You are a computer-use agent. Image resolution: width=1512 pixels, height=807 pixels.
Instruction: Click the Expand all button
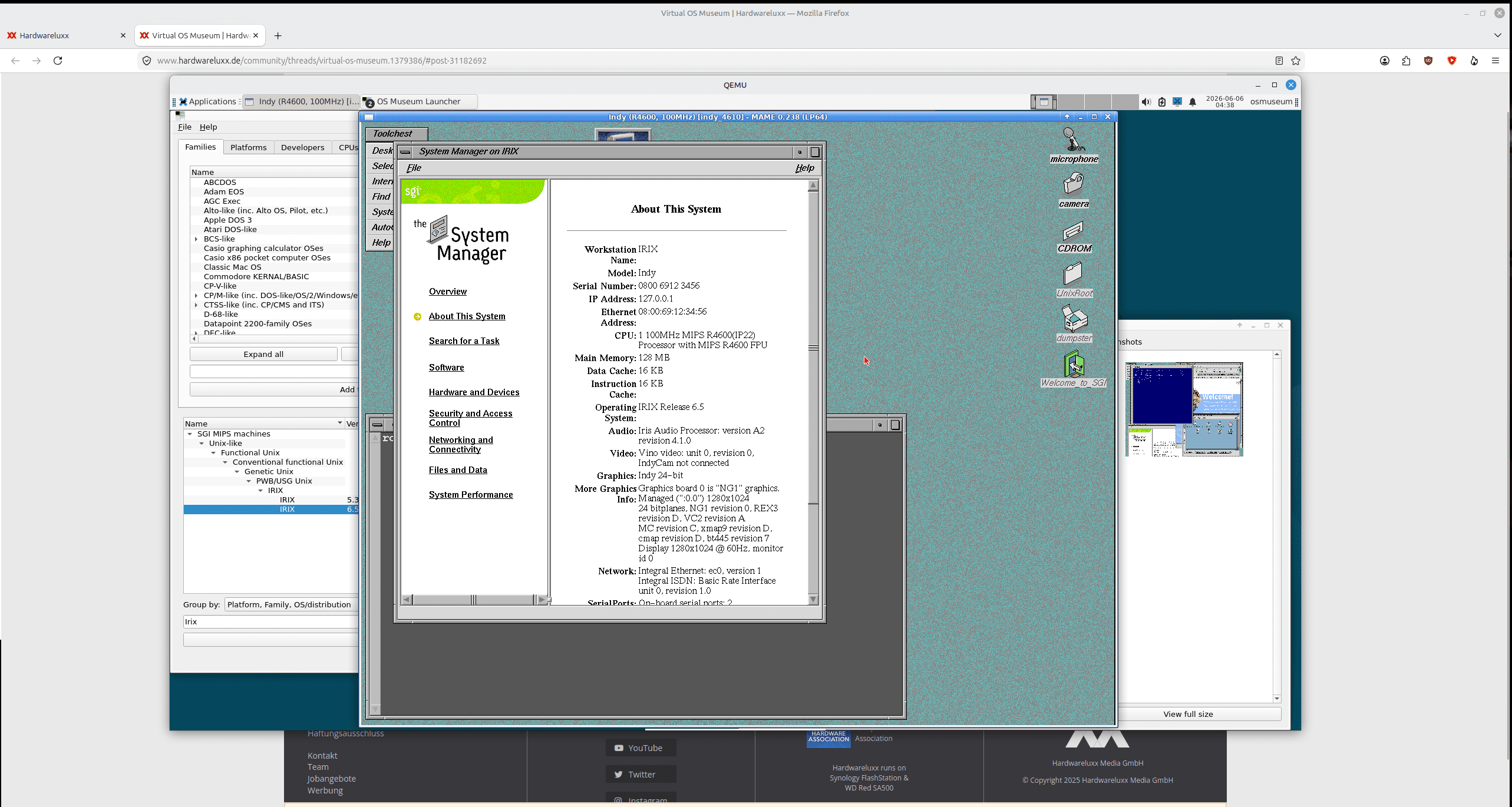(263, 354)
